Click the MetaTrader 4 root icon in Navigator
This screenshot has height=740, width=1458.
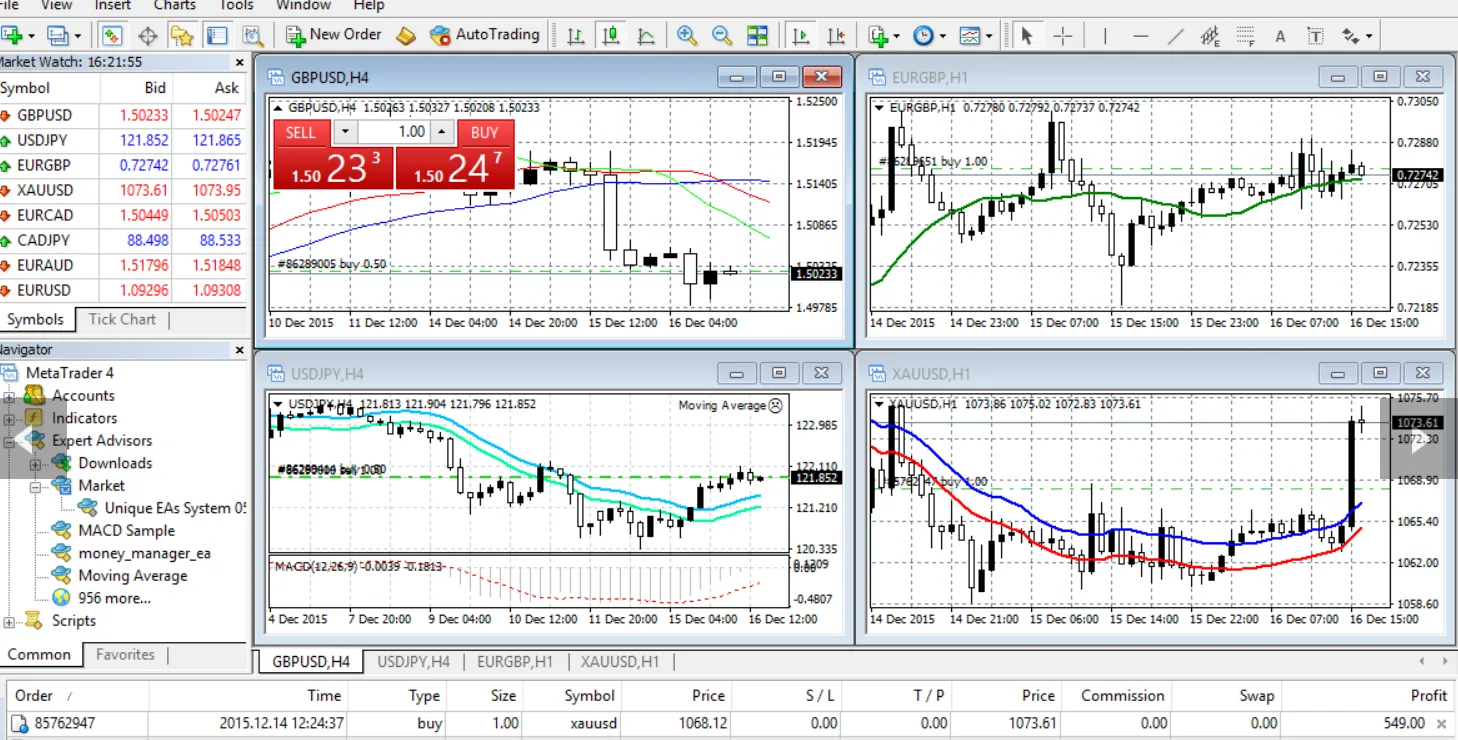click(11, 373)
